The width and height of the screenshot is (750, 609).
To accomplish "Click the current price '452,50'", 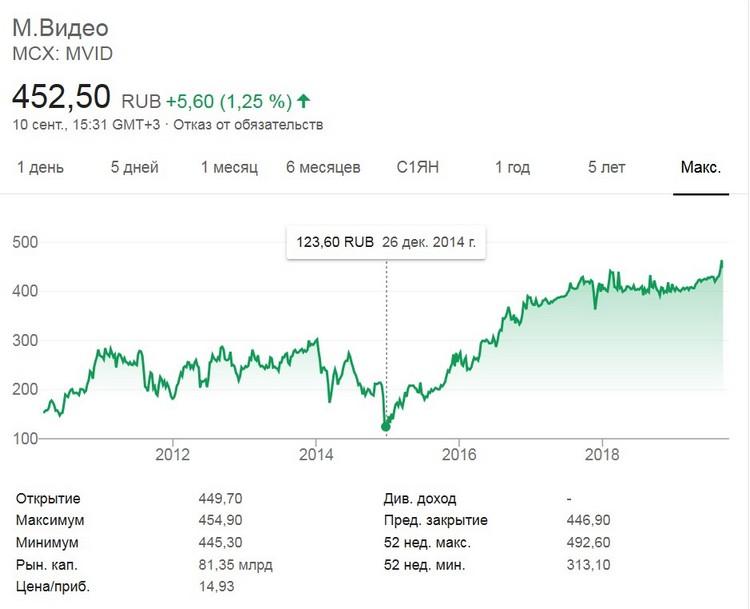I will pos(61,97).
